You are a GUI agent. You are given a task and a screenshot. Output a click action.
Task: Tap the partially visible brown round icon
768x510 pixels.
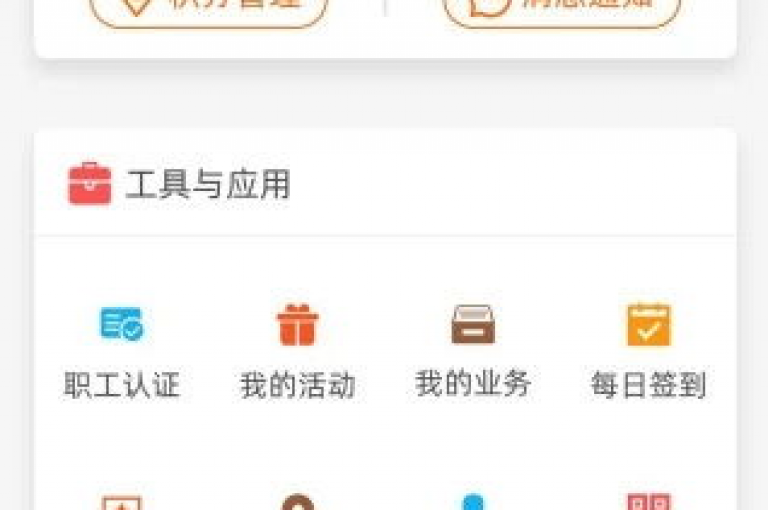click(x=297, y=502)
